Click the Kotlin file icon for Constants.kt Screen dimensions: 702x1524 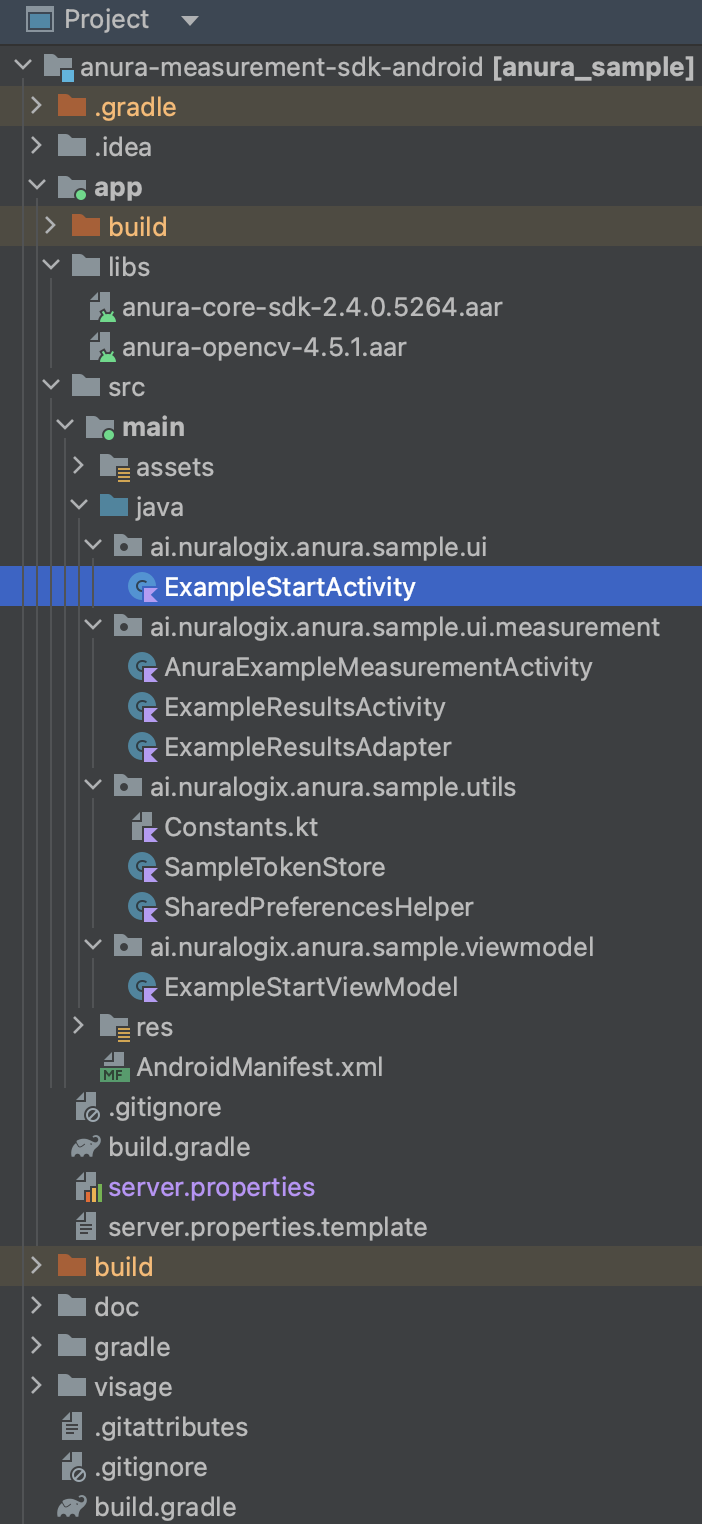[144, 827]
